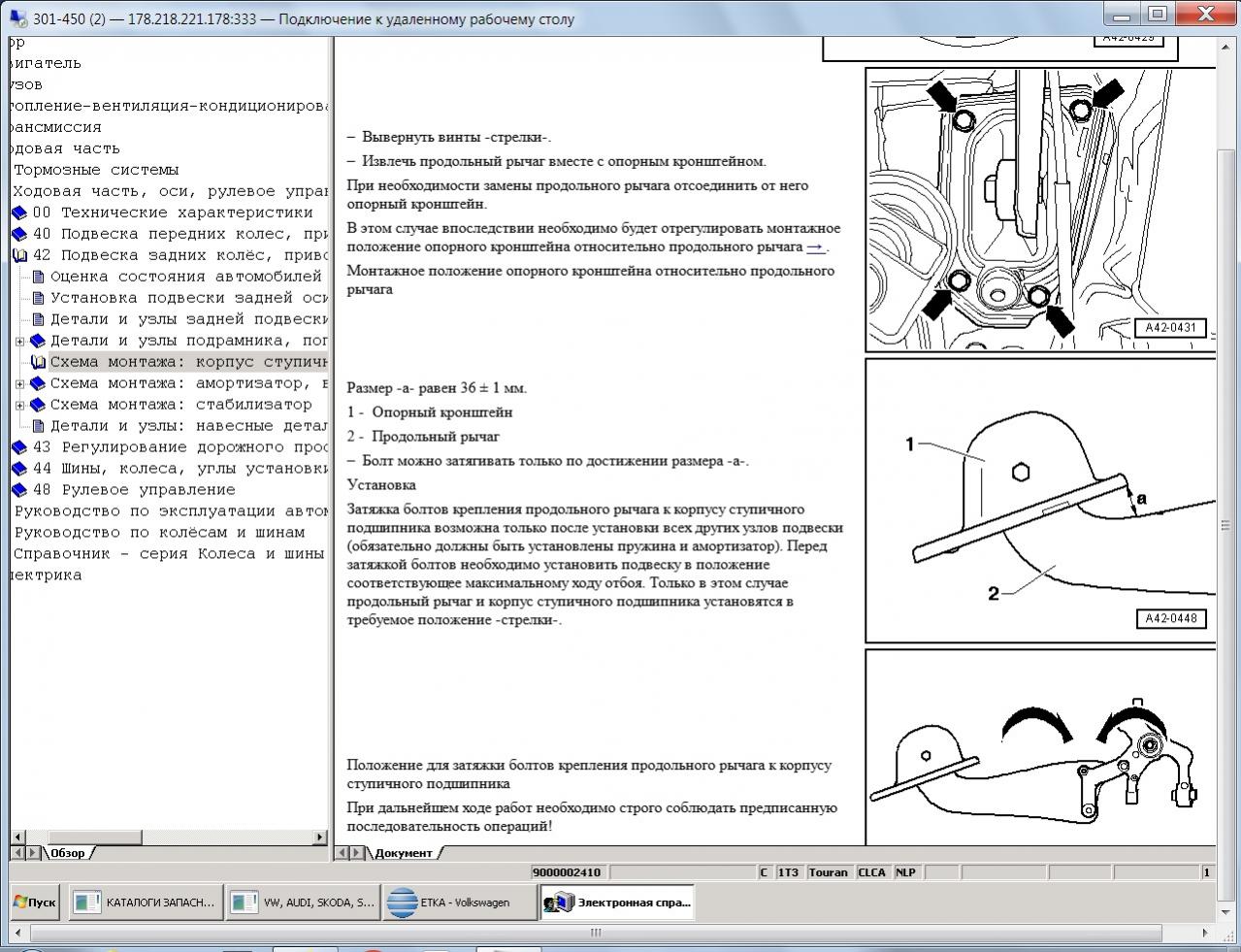This screenshot has height=952, width=1241.
Task: Click the line Вывернуть винты -стрелки-
Action: (450, 138)
